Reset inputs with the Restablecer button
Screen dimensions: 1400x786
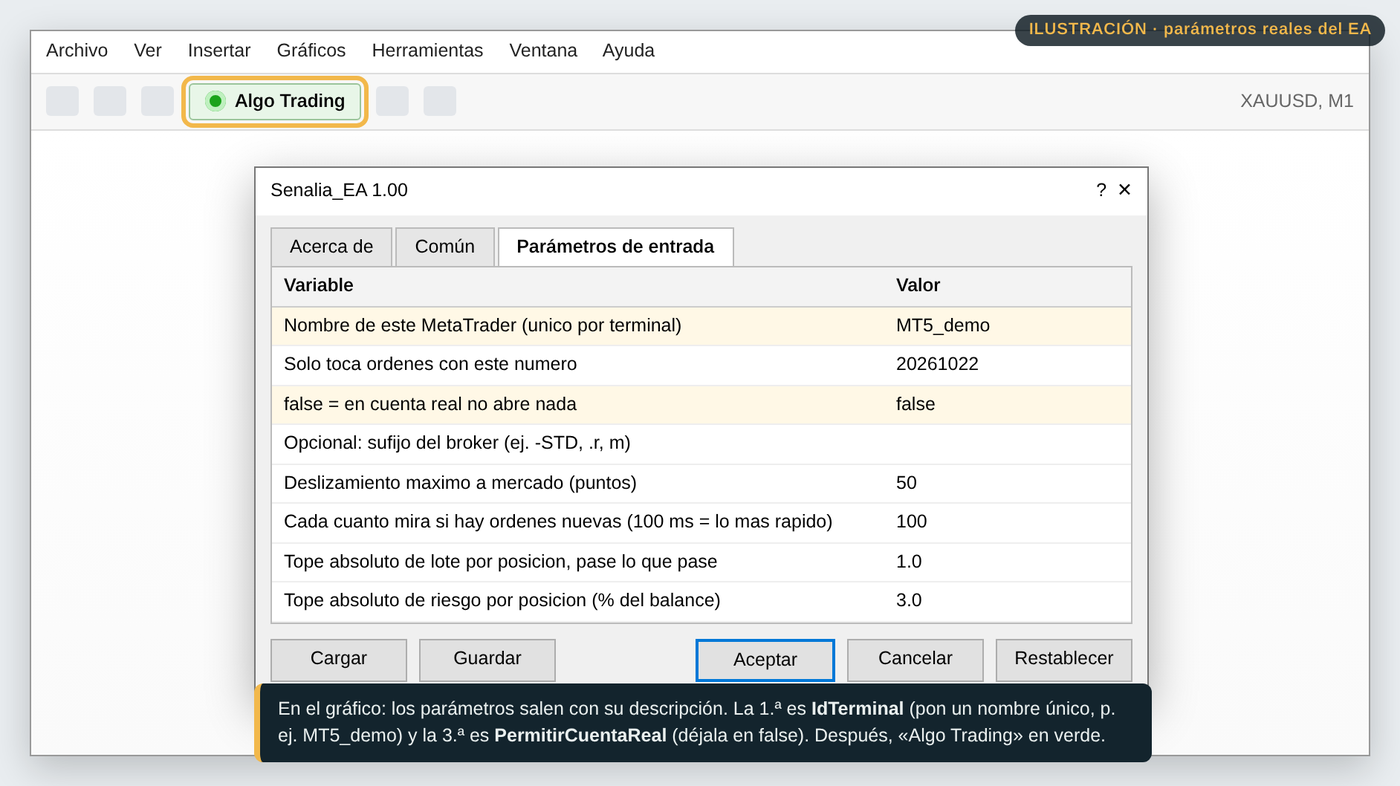(1064, 659)
